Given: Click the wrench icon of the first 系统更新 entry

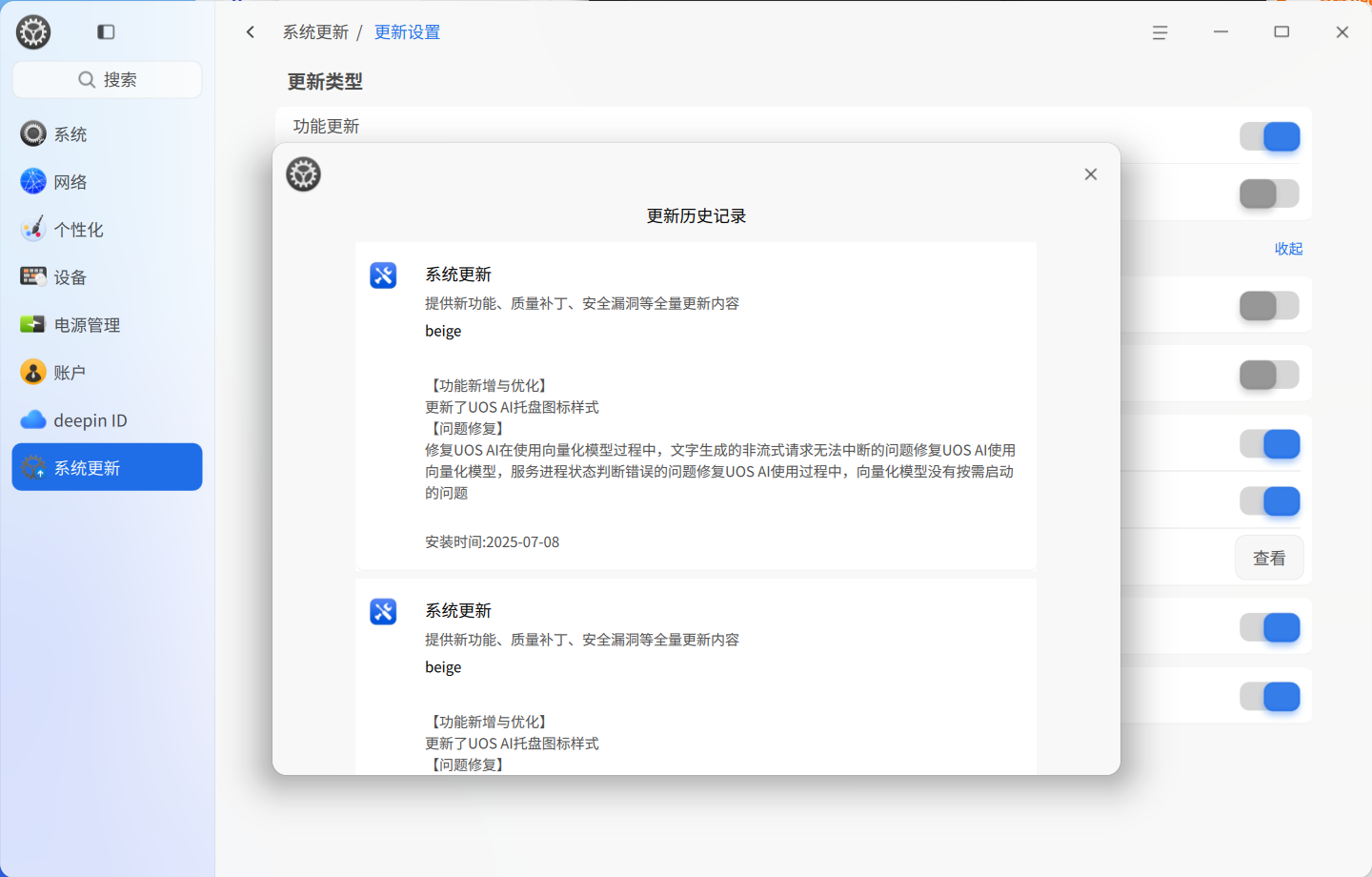Looking at the screenshot, I should pos(383,275).
